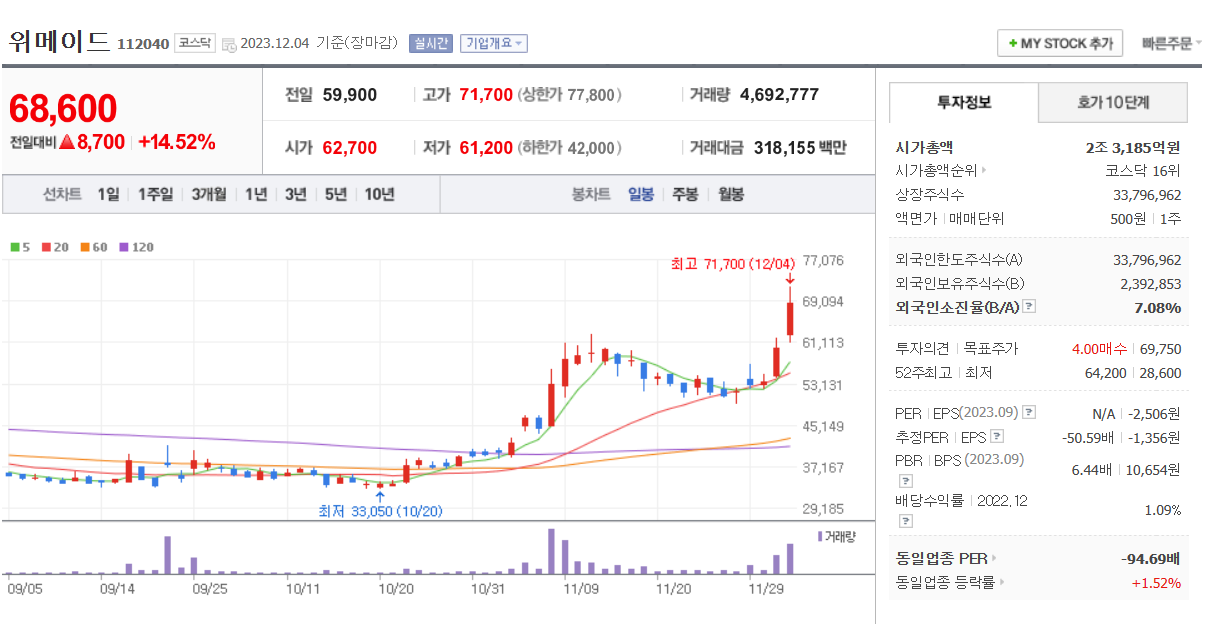Click the 상장주식수 value 33,796,962
The height and width of the screenshot is (624, 1205).
[1147, 194]
